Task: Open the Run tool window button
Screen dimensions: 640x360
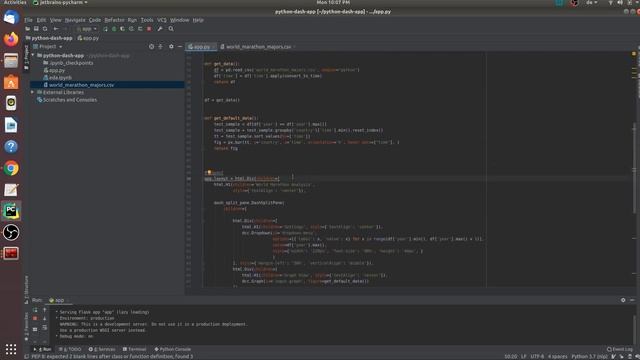Action: click(42, 349)
